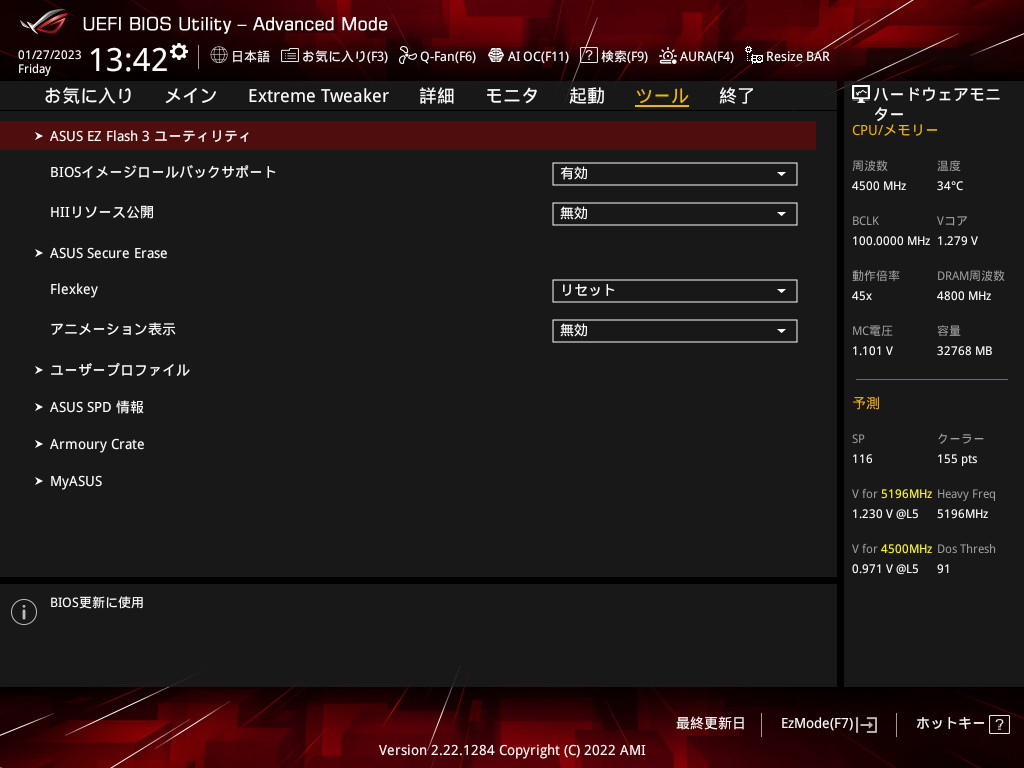Switch to the 起動 tab
This screenshot has width=1024, height=768.
coord(586,96)
